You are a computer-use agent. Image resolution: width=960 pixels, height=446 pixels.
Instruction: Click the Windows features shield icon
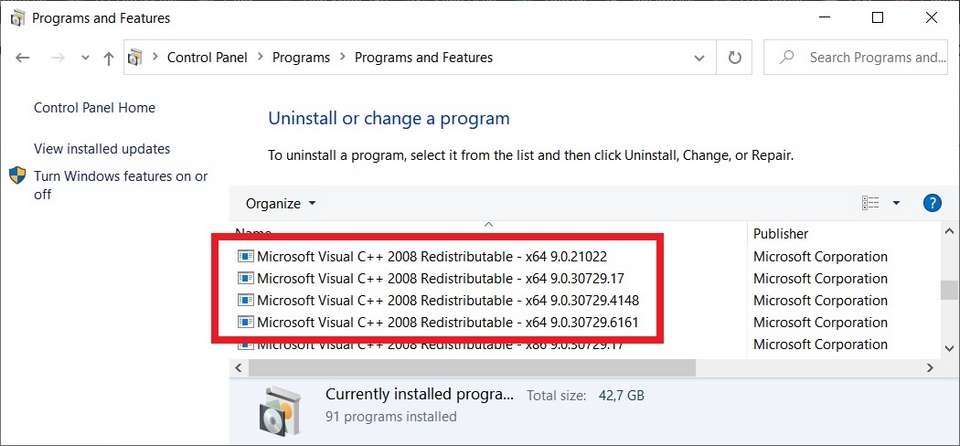tap(18, 176)
